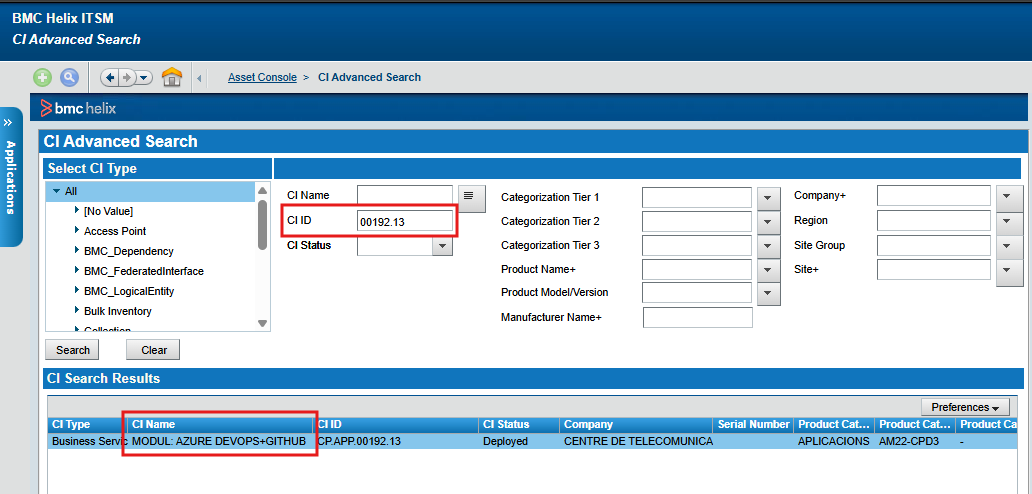This screenshot has width=1032, height=494.
Task: Open the Preferences menu button
Action: point(966,407)
